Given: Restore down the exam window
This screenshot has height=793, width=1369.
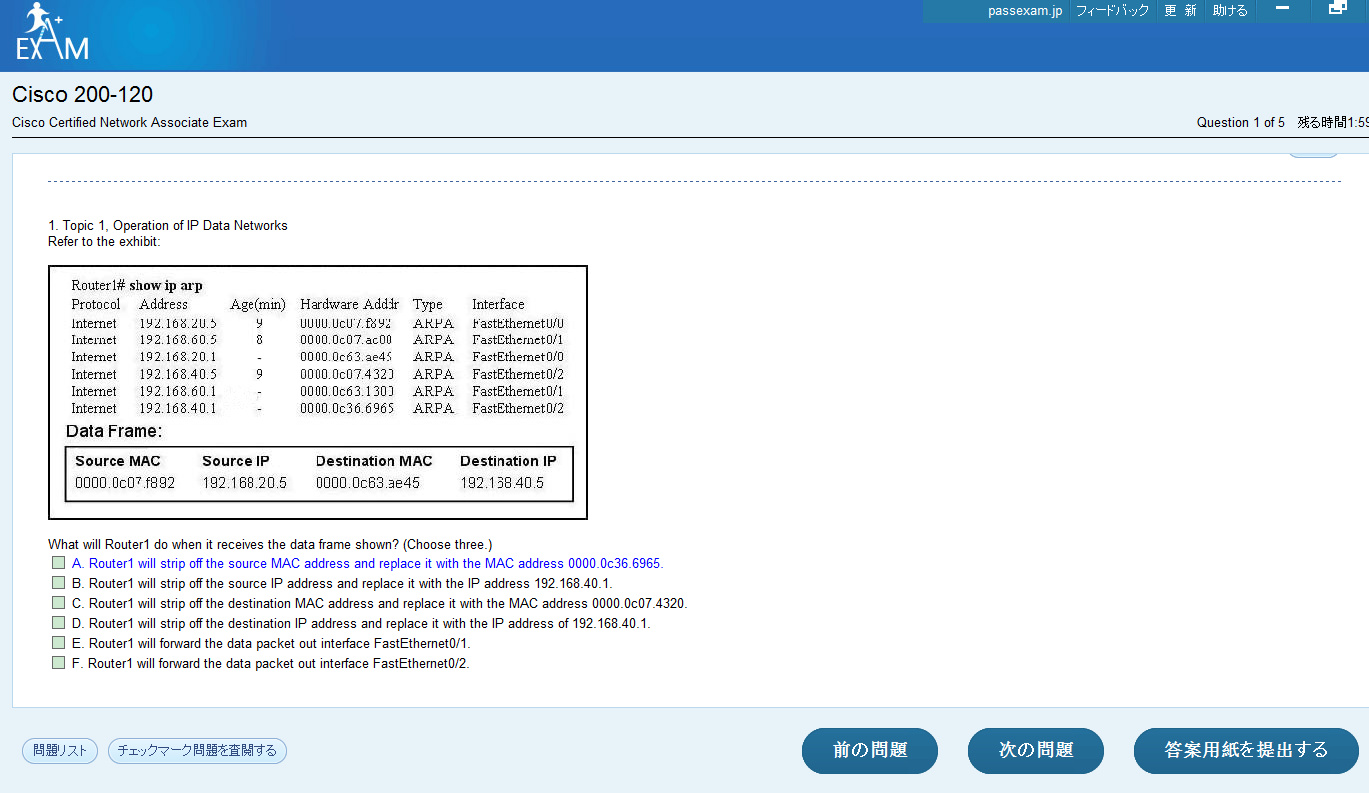Looking at the screenshot, I should [1337, 8].
